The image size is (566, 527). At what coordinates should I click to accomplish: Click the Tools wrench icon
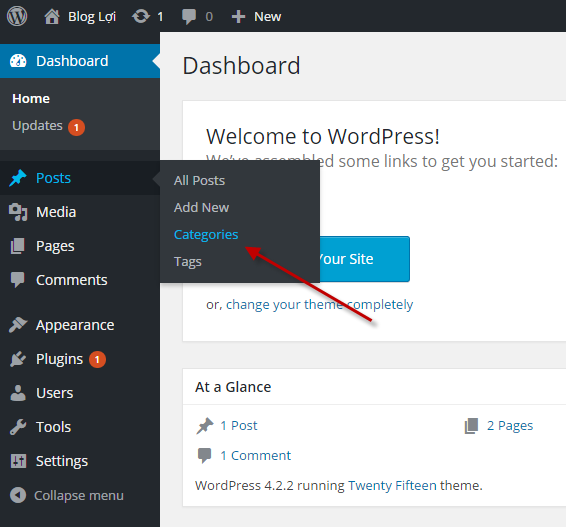coord(18,427)
